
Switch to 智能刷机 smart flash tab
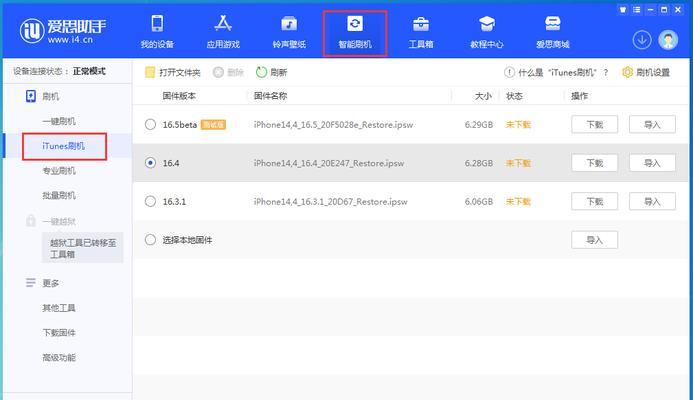click(x=355, y=33)
